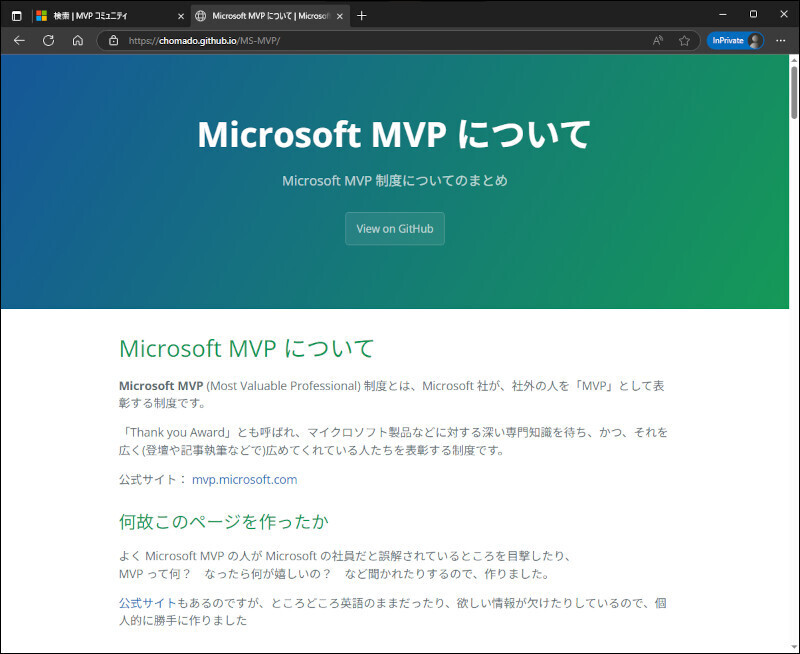Open the mvp.microsoft.com link
The image size is (800, 654).
point(244,479)
